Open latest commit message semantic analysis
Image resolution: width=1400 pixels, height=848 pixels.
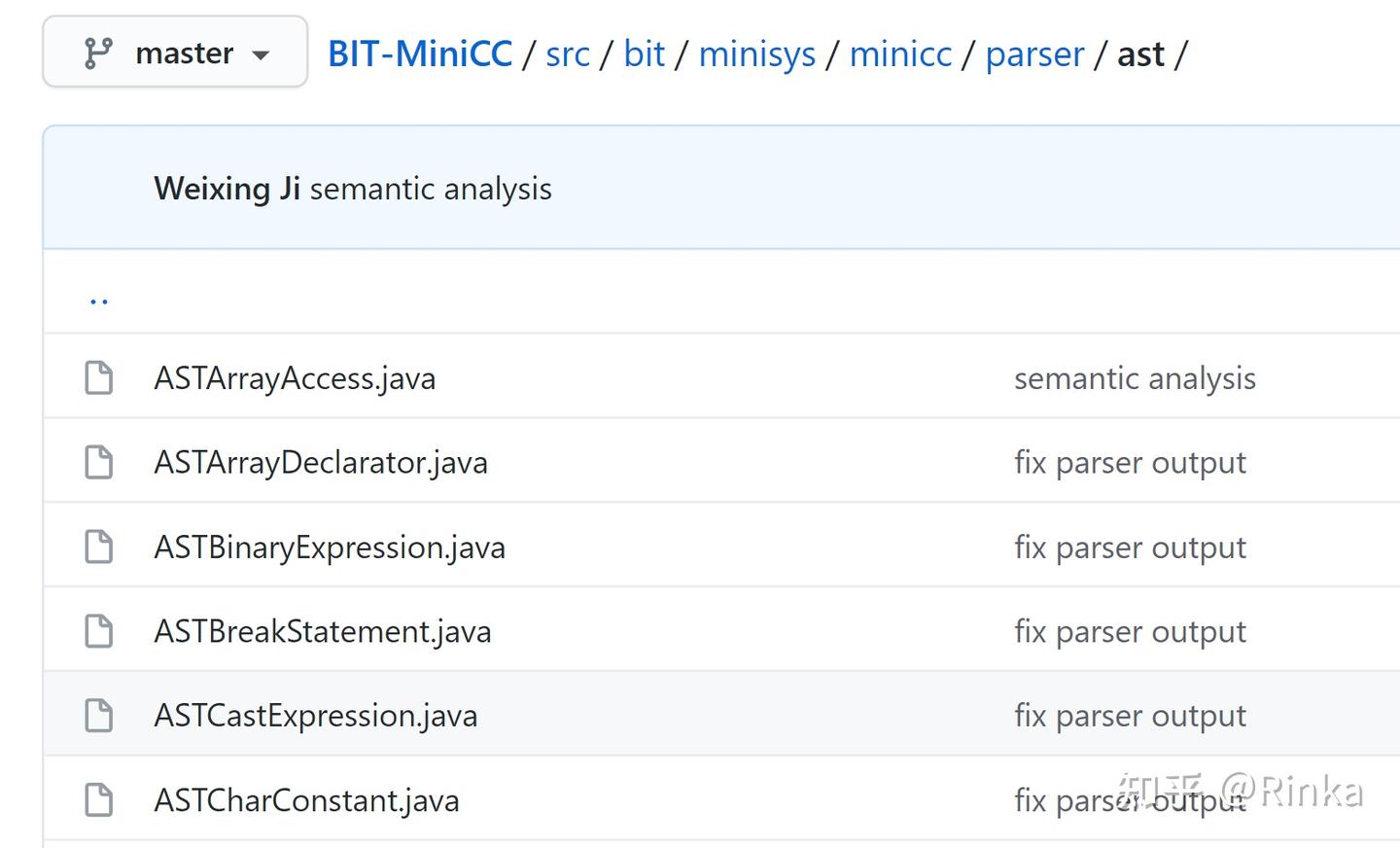[431, 189]
